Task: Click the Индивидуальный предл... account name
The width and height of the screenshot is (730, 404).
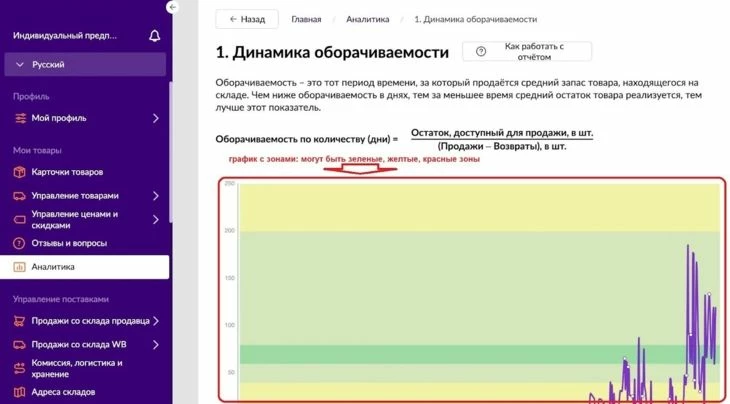Action: [x=65, y=36]
